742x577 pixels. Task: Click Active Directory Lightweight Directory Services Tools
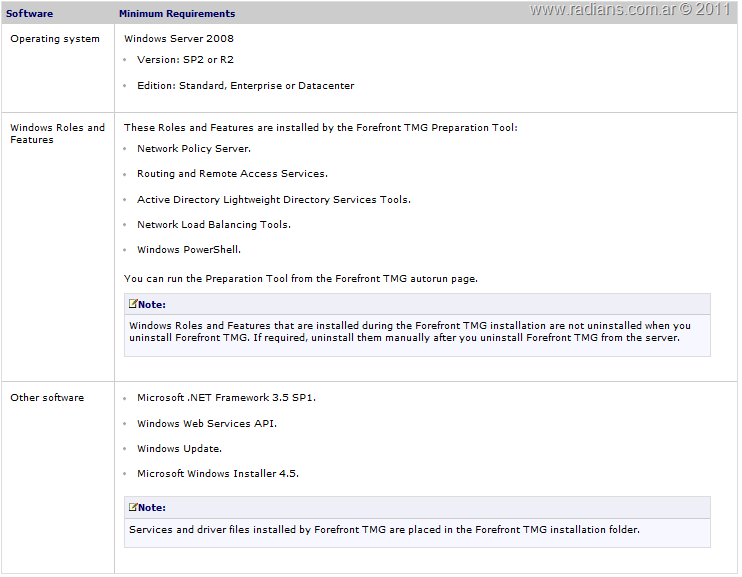click(273, 200)
